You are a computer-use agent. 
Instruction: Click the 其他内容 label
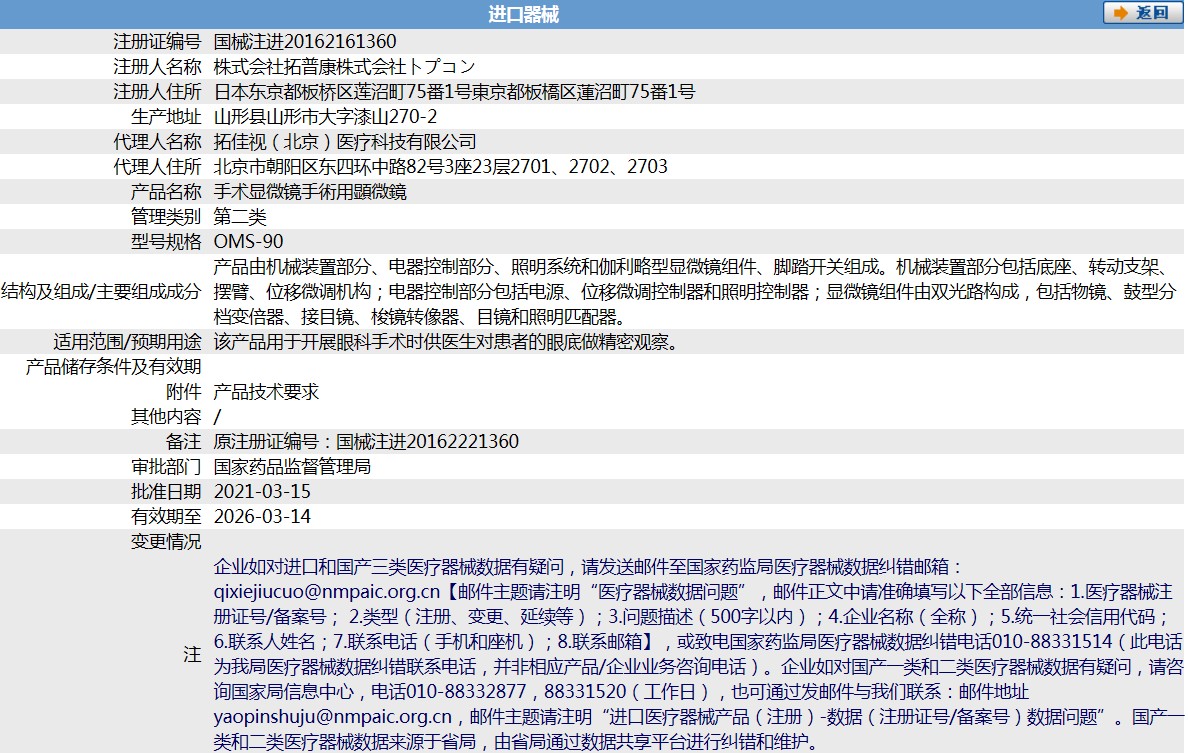pos(166,417)
